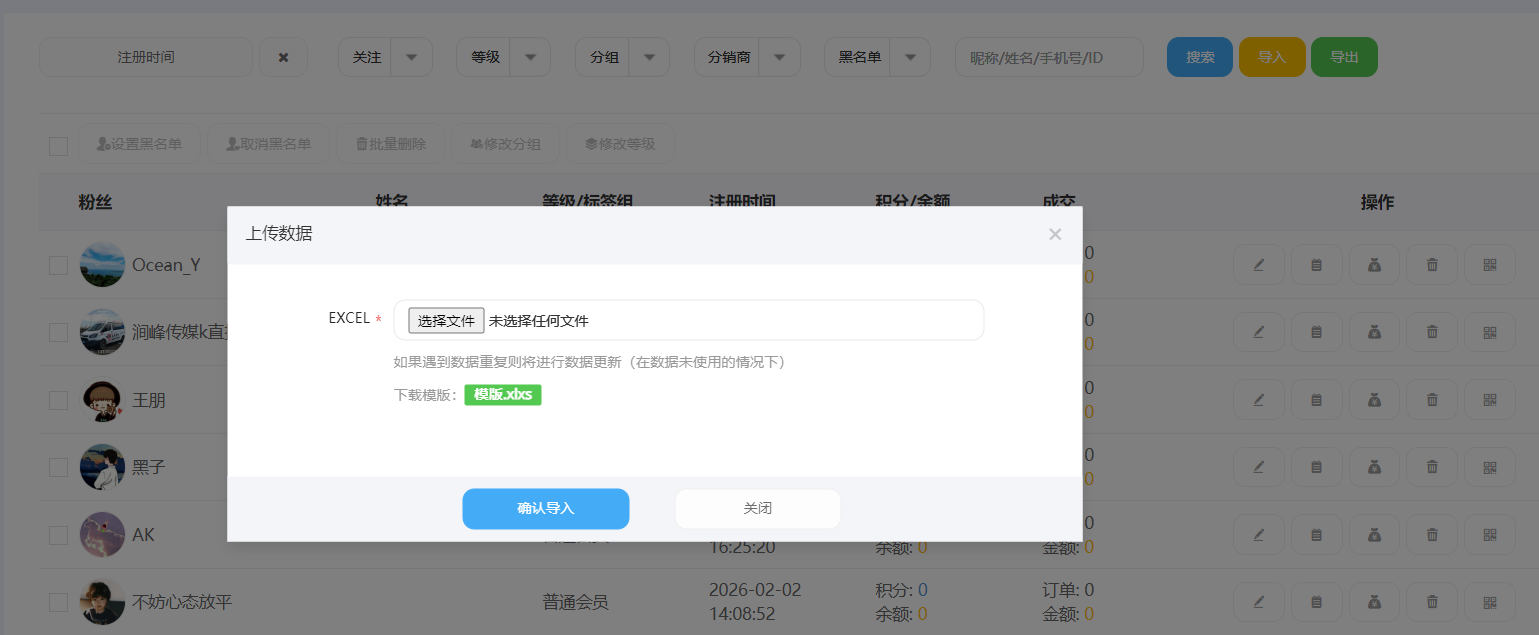Screen dimensions: 1539x635
Task: Click the 昵称/姓名/手机号/ID search field
Action: [1048, 58]
